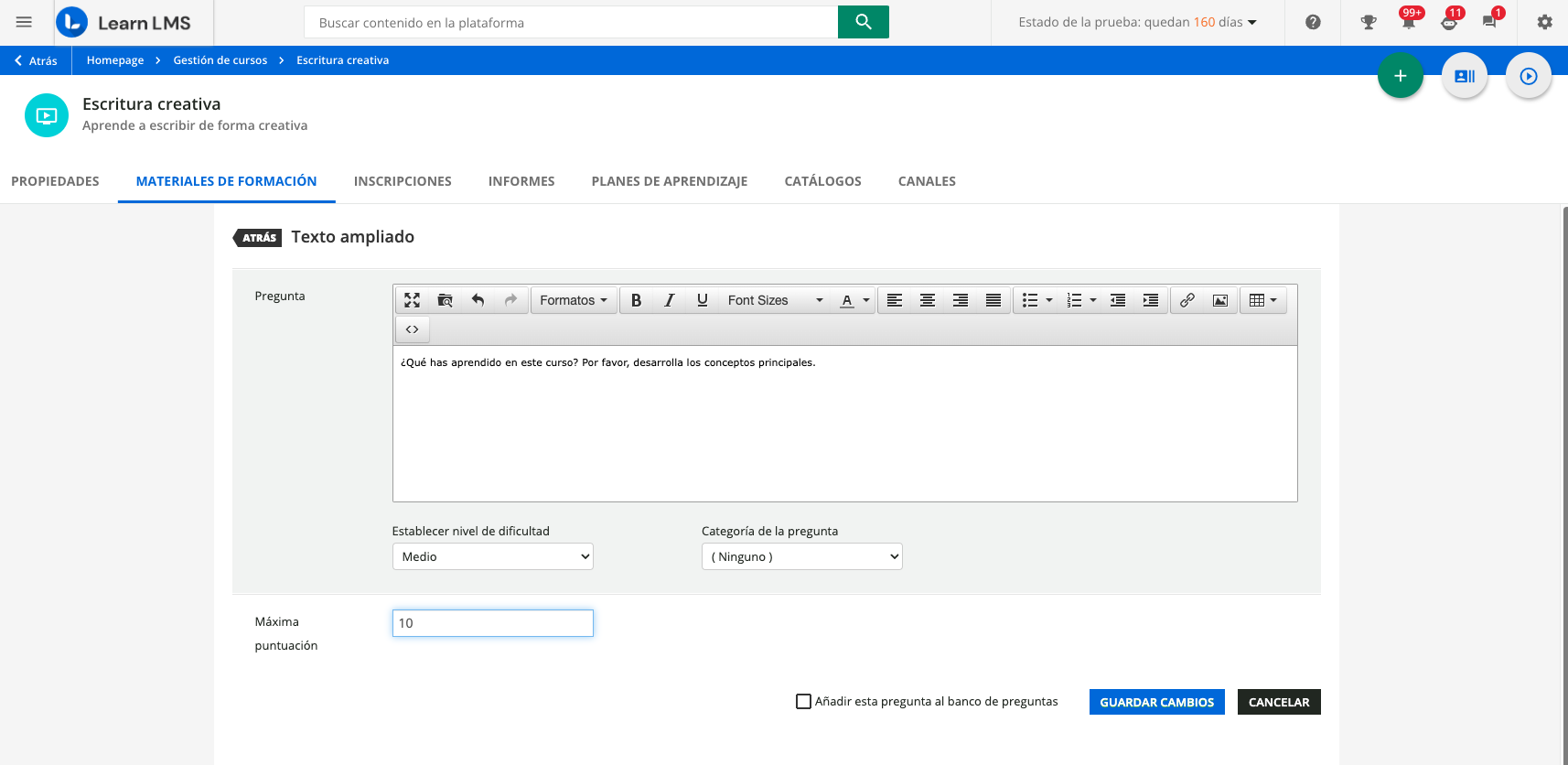Click the editor's file manager icon
The width and height of the screenshot is (1568, 765).
pyautogui.click(x=446, y=300)
